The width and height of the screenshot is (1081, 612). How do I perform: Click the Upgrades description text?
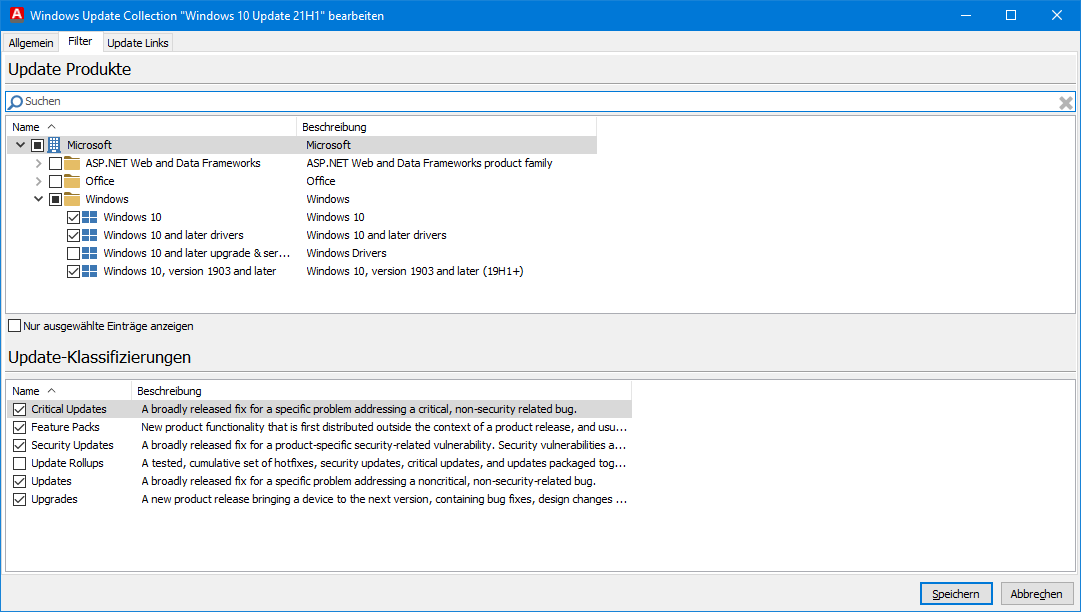[x=384, y=499]
